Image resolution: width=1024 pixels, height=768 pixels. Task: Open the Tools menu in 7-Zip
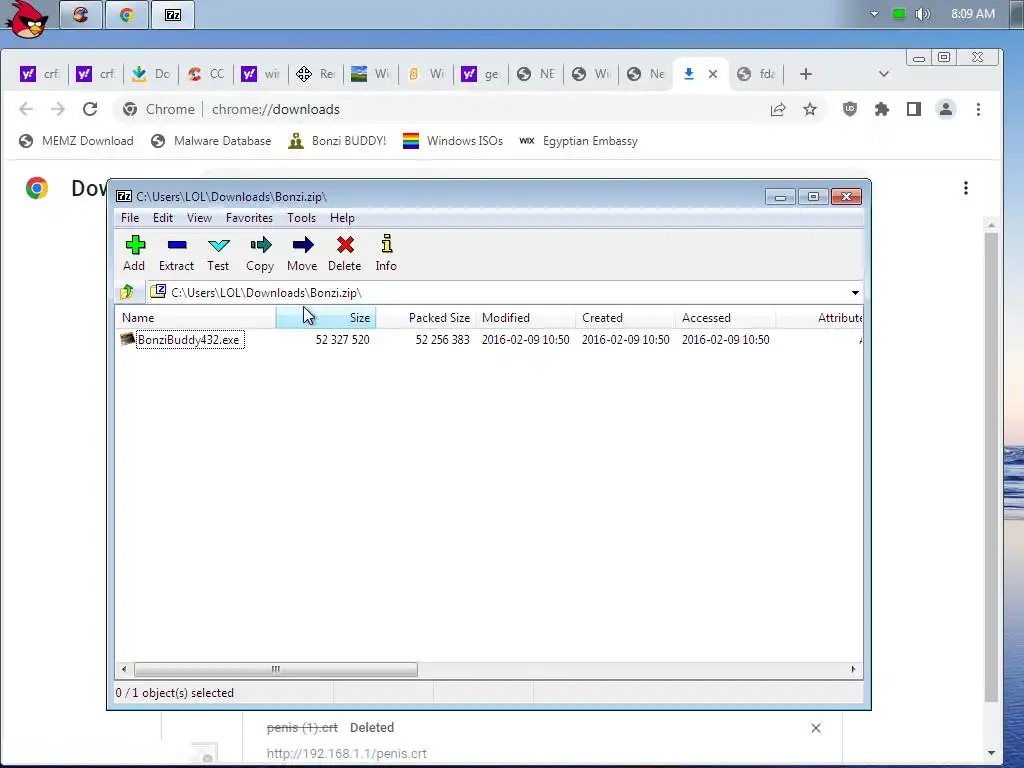pos(301,218)
